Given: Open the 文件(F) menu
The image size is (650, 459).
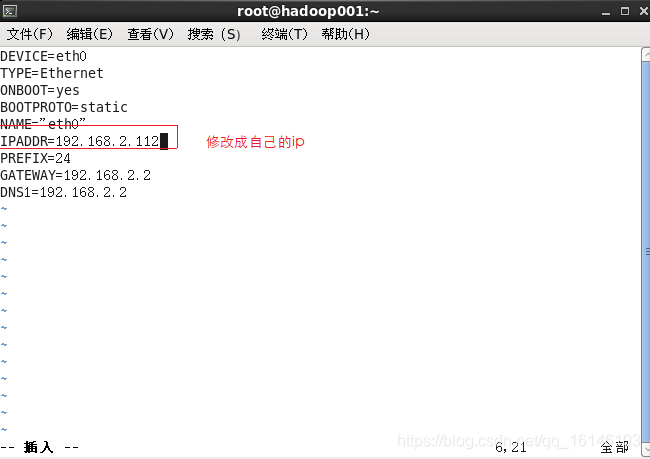Looking at the screenshot, I should tap(30, 34).
